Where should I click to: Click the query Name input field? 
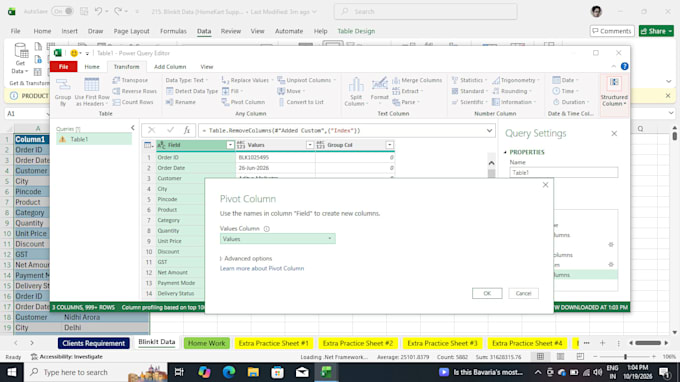[564, 173]
